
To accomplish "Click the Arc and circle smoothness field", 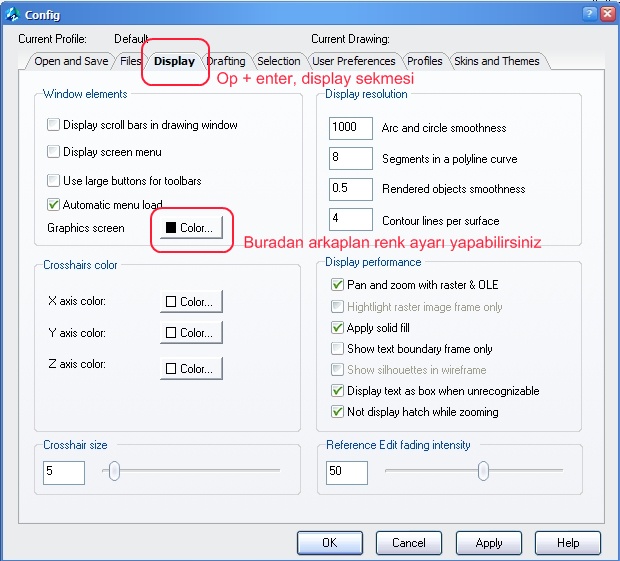I will click(x=350, y=128).
